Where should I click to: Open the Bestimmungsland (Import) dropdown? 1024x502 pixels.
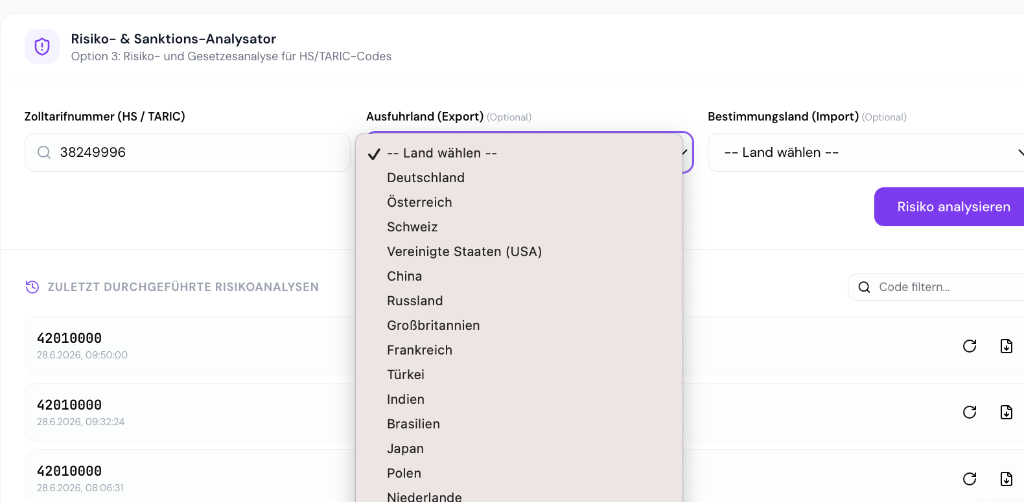coord(866,153)
